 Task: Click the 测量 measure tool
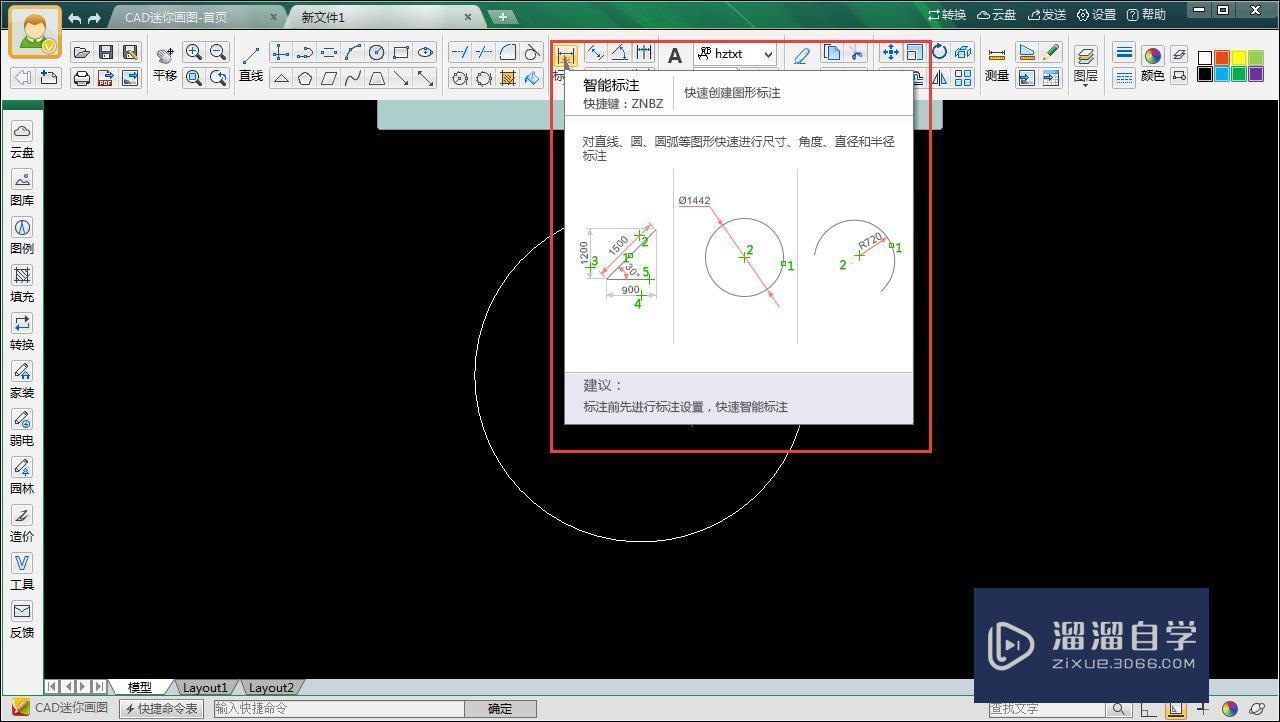997,65
